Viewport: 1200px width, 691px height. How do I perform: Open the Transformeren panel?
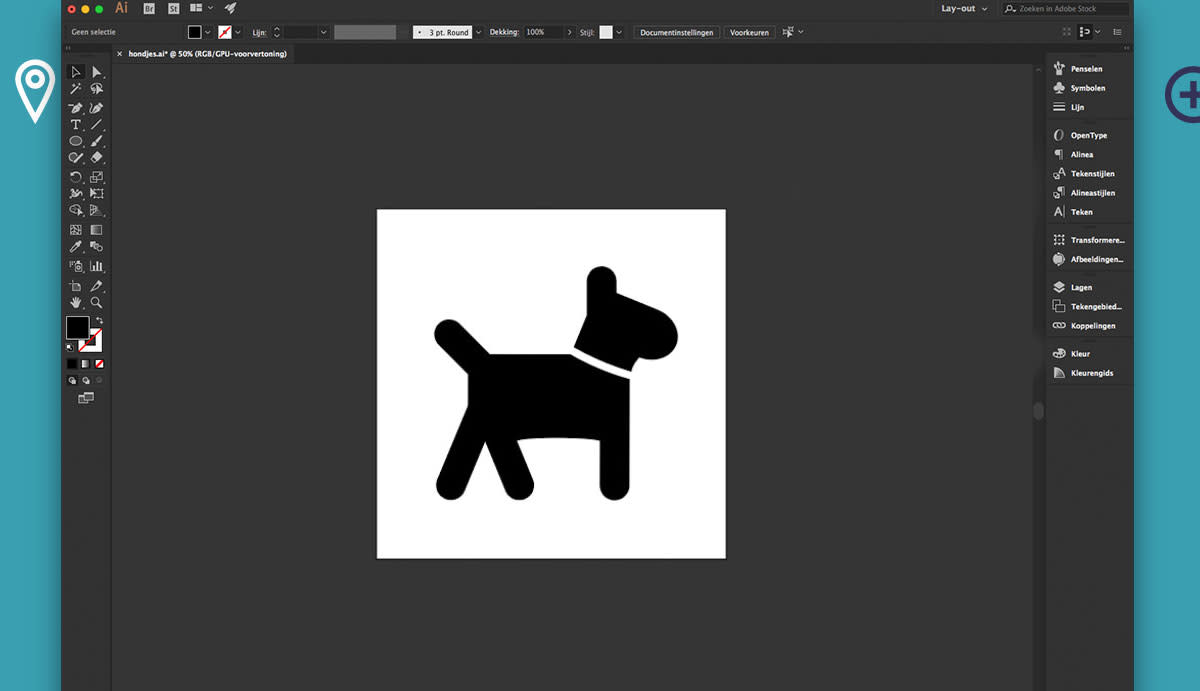1088,240
